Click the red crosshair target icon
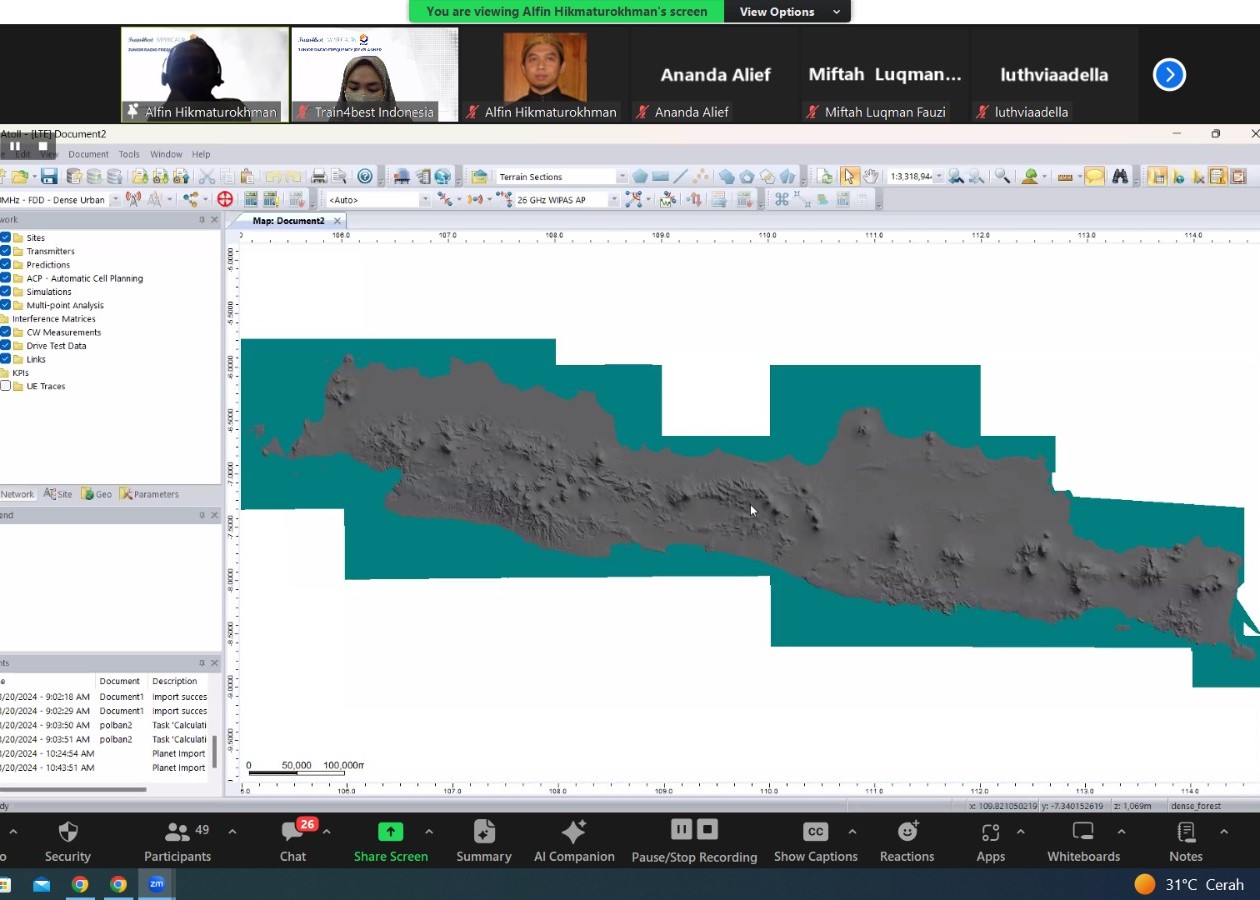The image size is (1260, 900). pos(225,200)
